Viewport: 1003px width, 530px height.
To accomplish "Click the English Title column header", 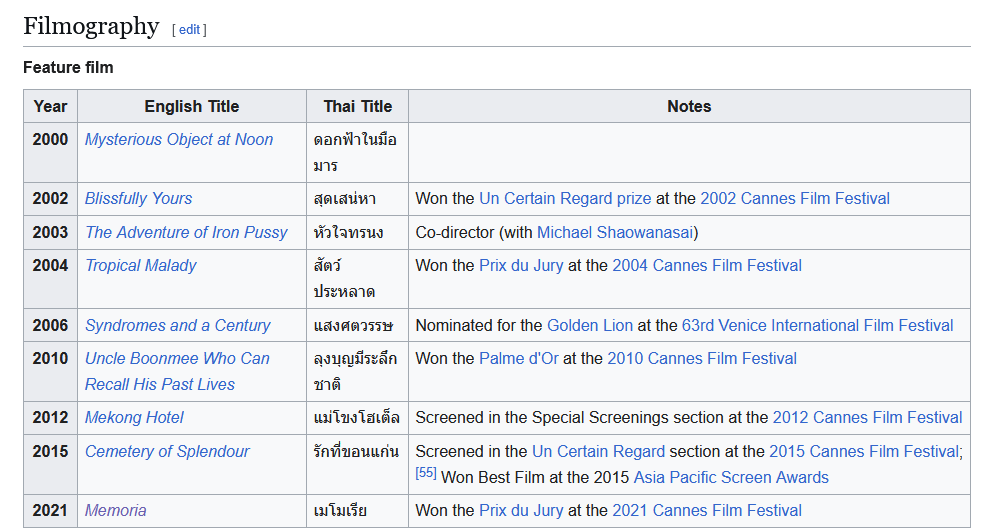I will pos(192,106).
